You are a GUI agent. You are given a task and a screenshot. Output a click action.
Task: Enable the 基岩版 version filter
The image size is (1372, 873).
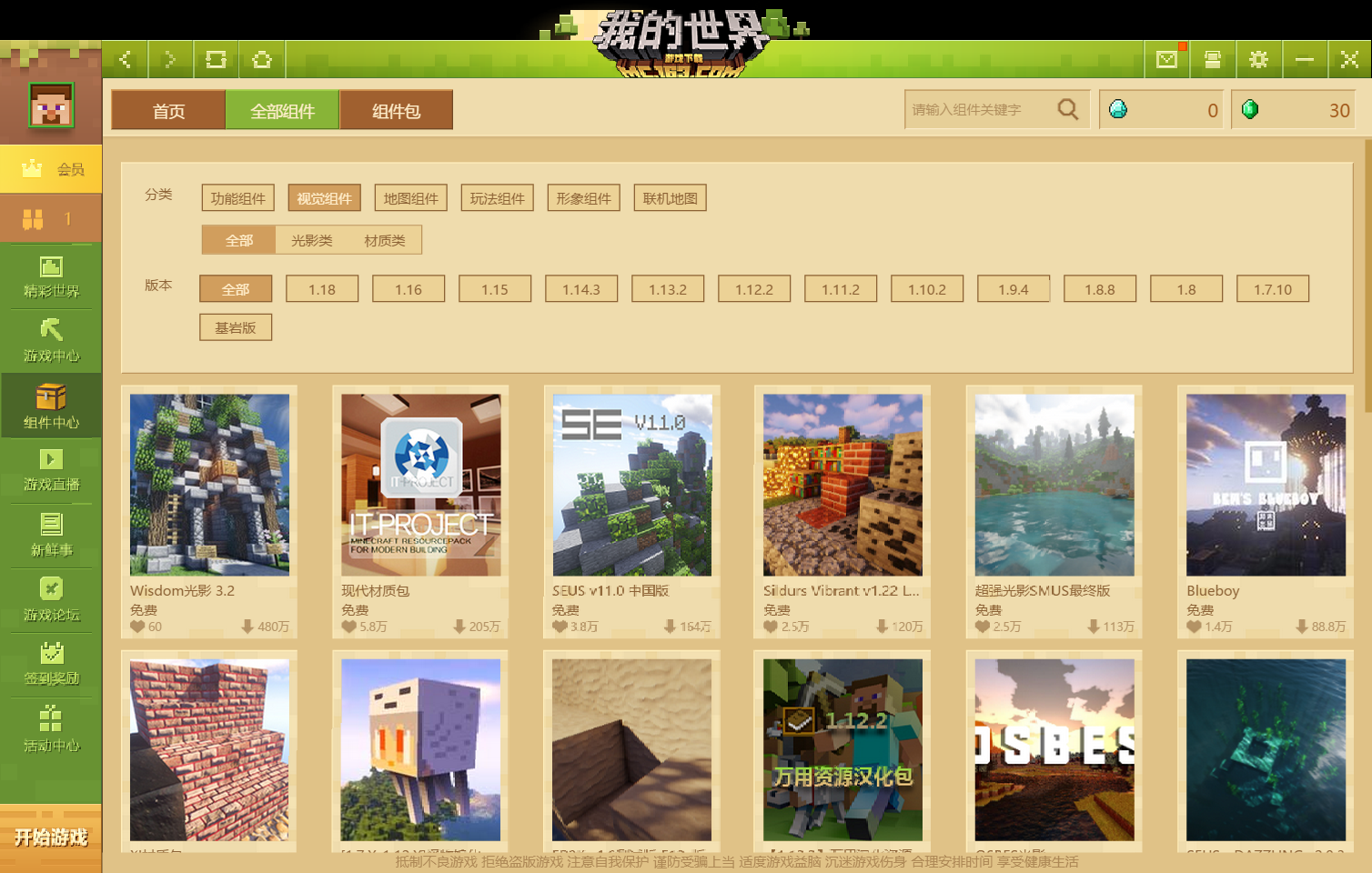tap(235, 326)
